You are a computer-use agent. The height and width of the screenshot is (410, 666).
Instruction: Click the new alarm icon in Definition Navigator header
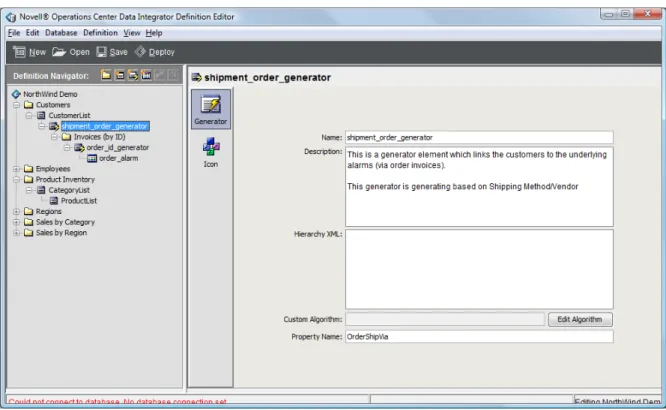click(146, 75)
